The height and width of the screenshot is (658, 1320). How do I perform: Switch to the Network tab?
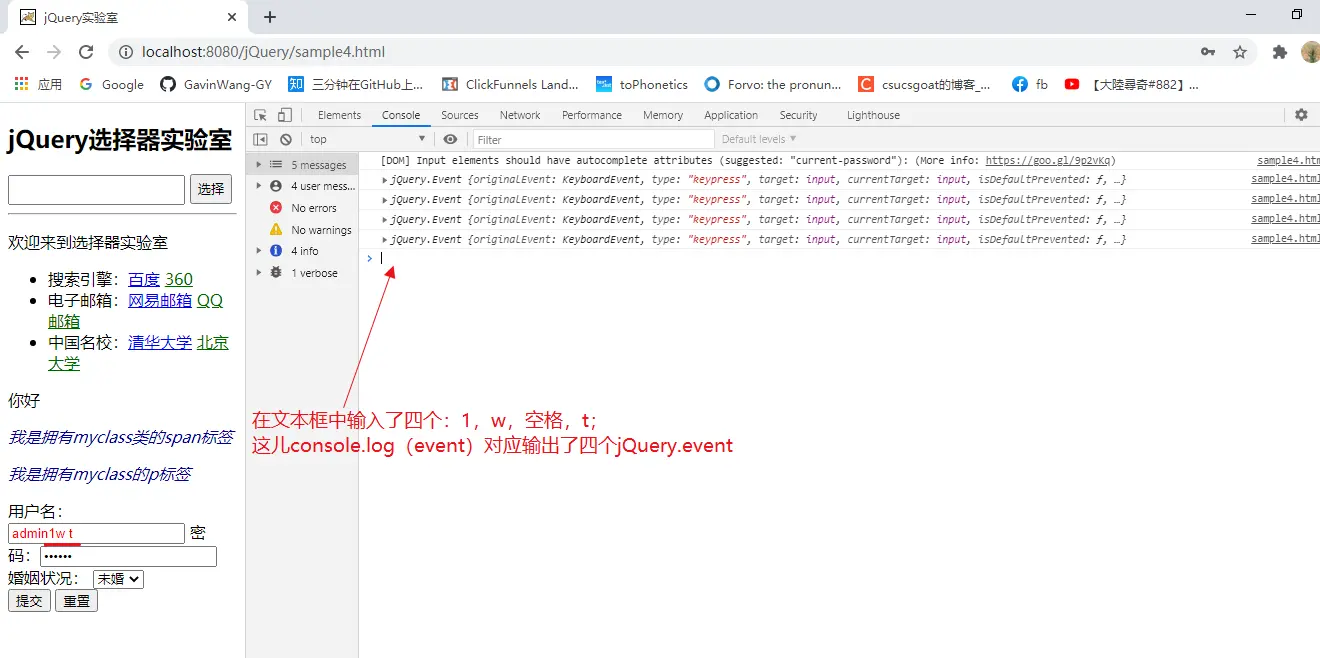(520, 115)
